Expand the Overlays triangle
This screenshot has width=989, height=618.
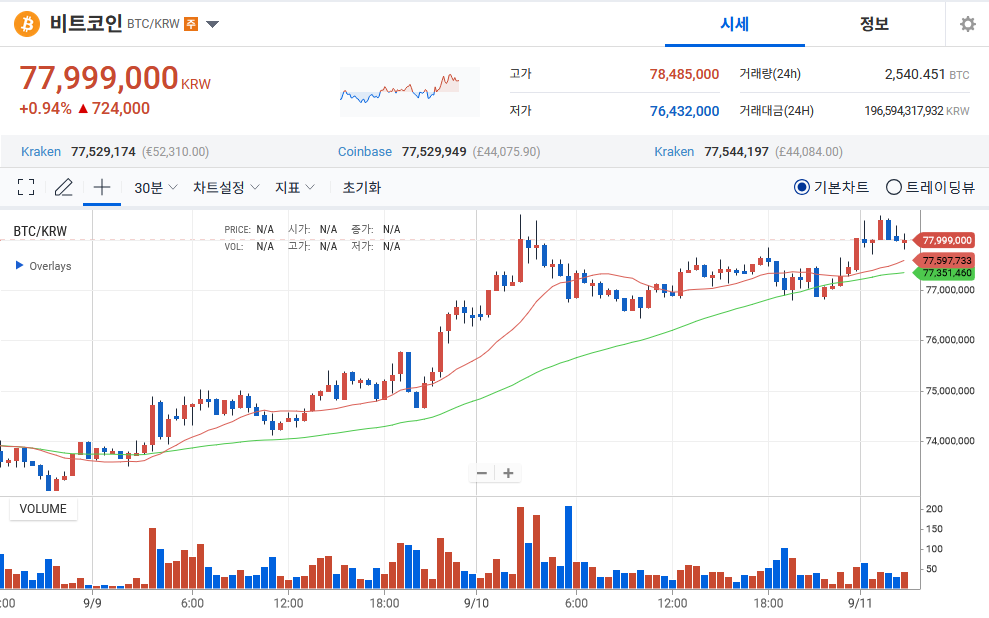coord(19,266)
